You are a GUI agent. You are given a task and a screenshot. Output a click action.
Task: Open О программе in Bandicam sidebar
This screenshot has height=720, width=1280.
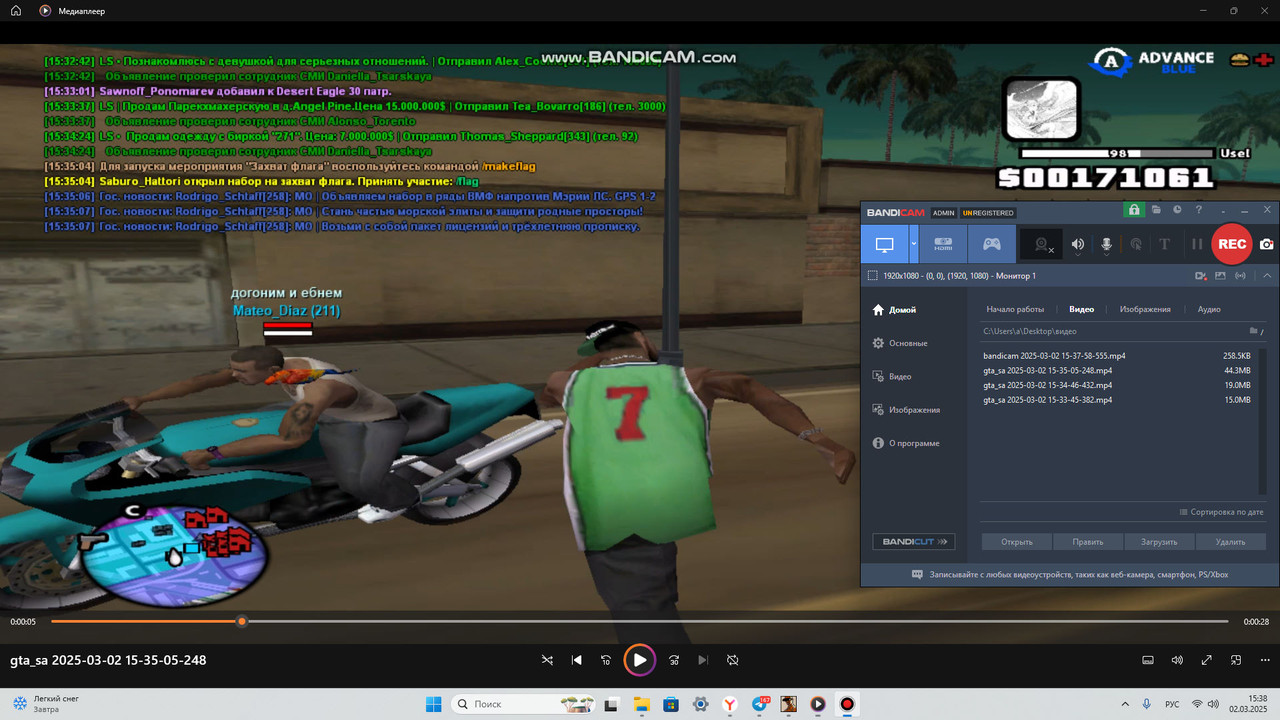(x=905, y=443)
